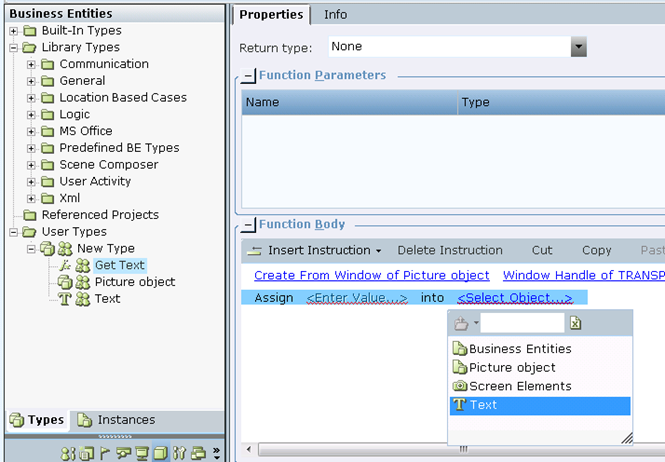Collapse the Function Body section

pos(248,225)
